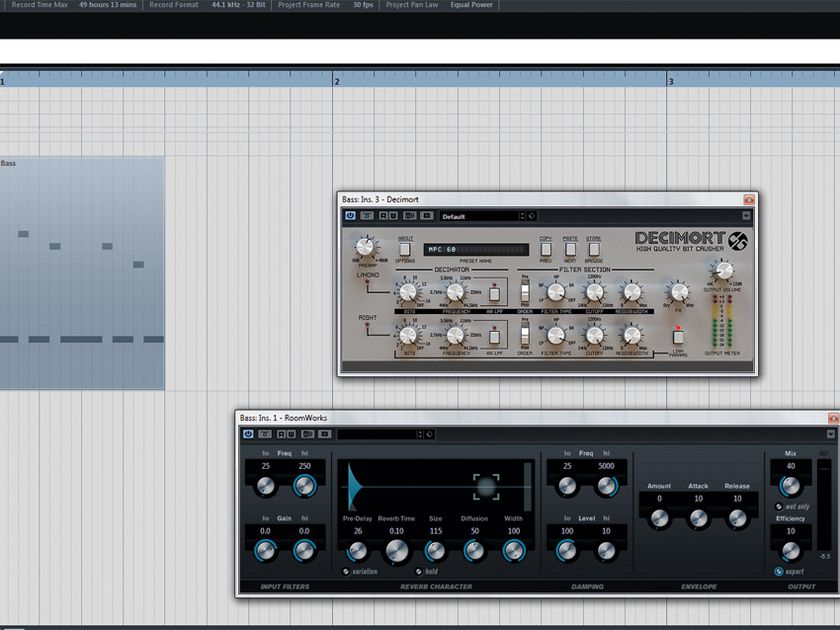Toggle the Decimort plugin bypass power icon

click(351, 215)
